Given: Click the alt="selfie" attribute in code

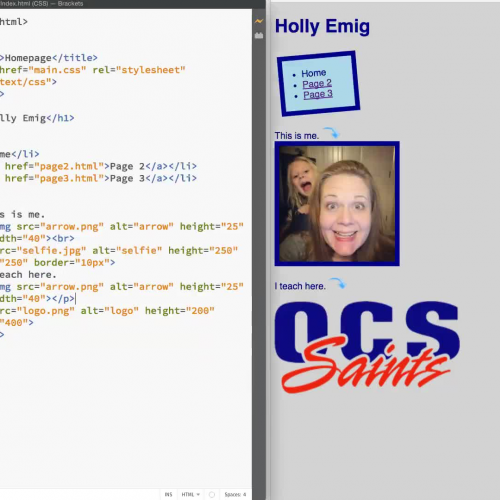Looking at the screenshot, I should (127, 250).
